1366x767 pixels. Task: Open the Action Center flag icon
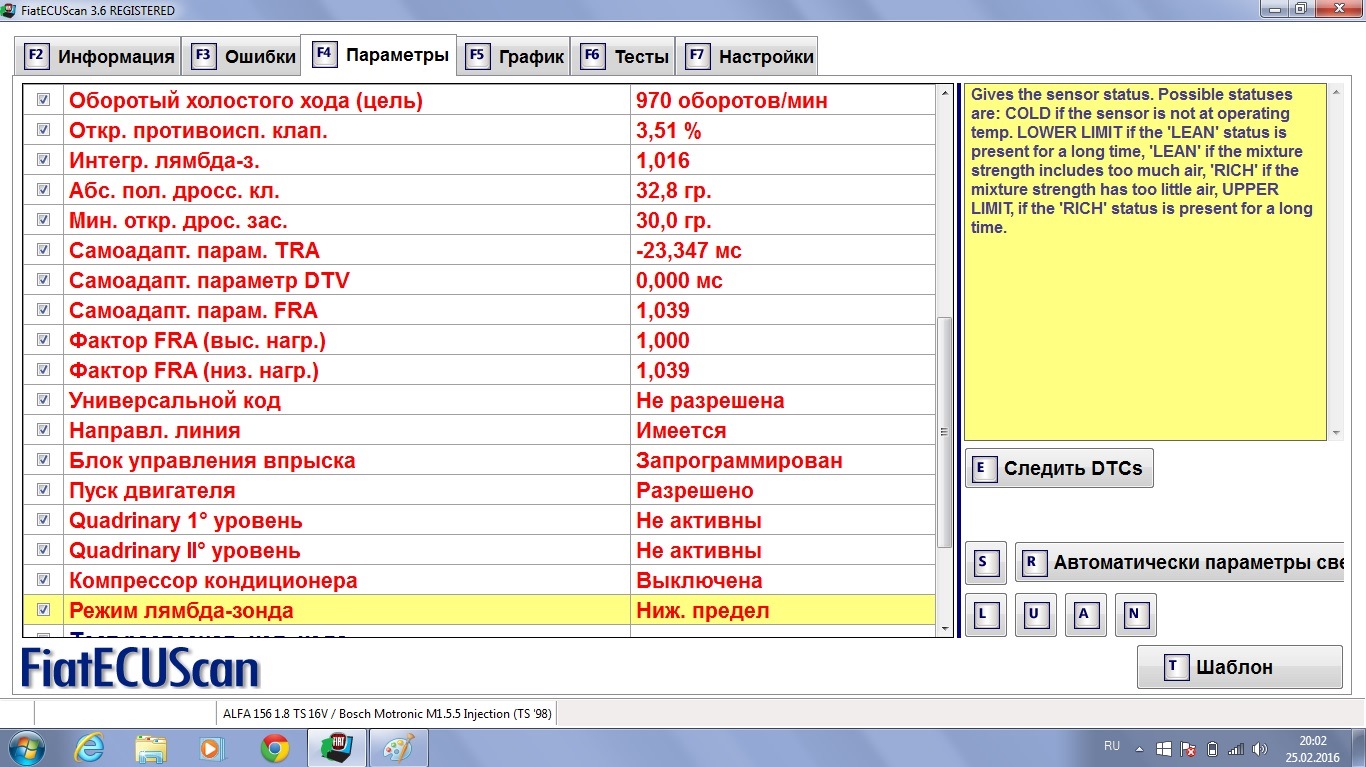(x=1188, y=748)
